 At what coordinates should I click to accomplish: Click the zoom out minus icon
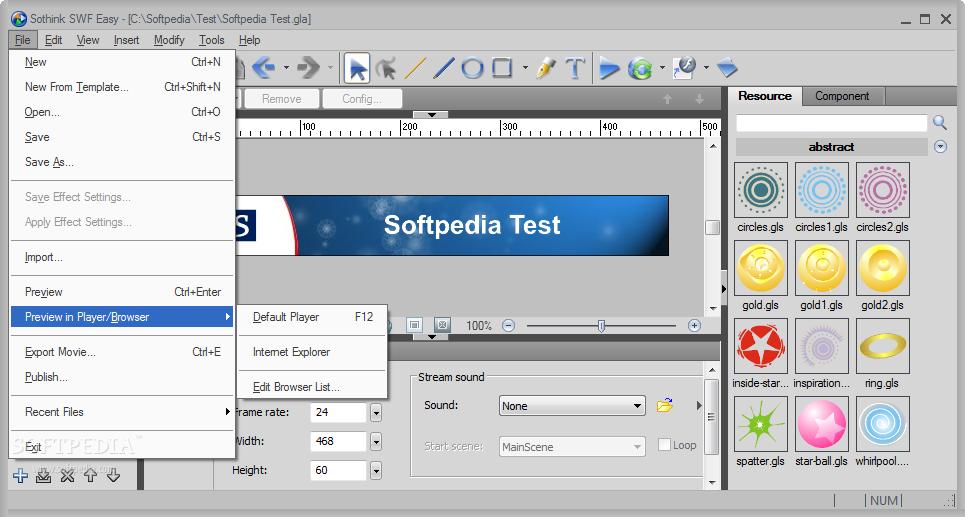point(508,326)
